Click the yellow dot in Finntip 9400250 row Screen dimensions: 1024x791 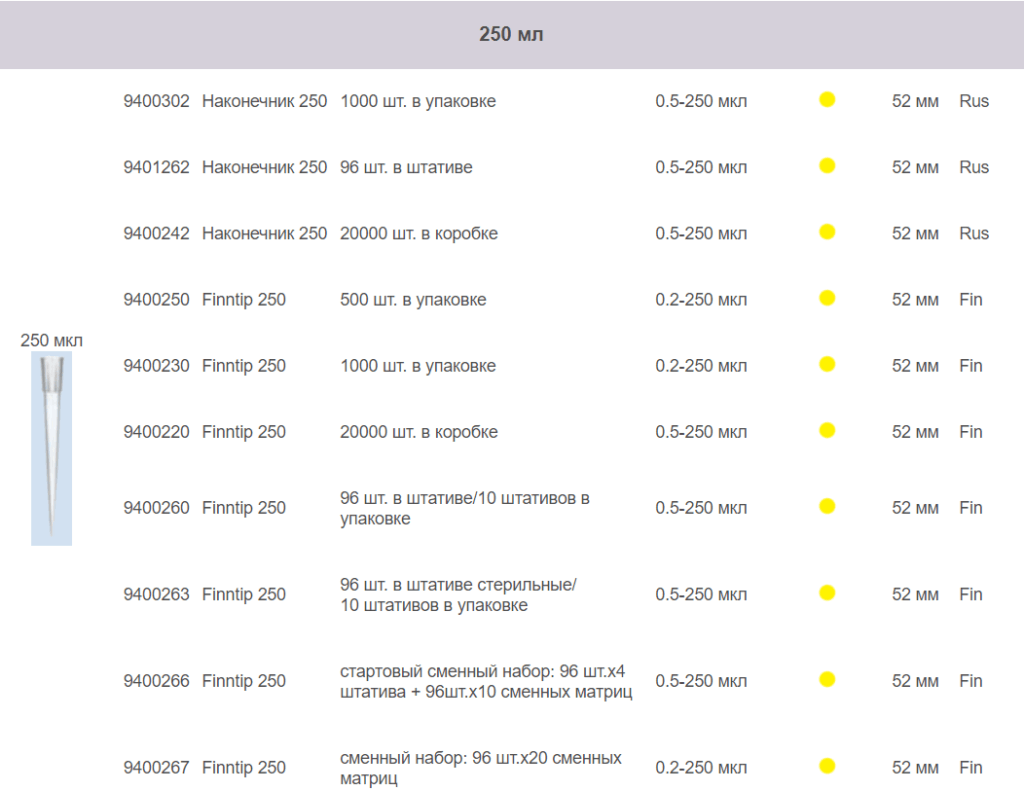point(827,298)
